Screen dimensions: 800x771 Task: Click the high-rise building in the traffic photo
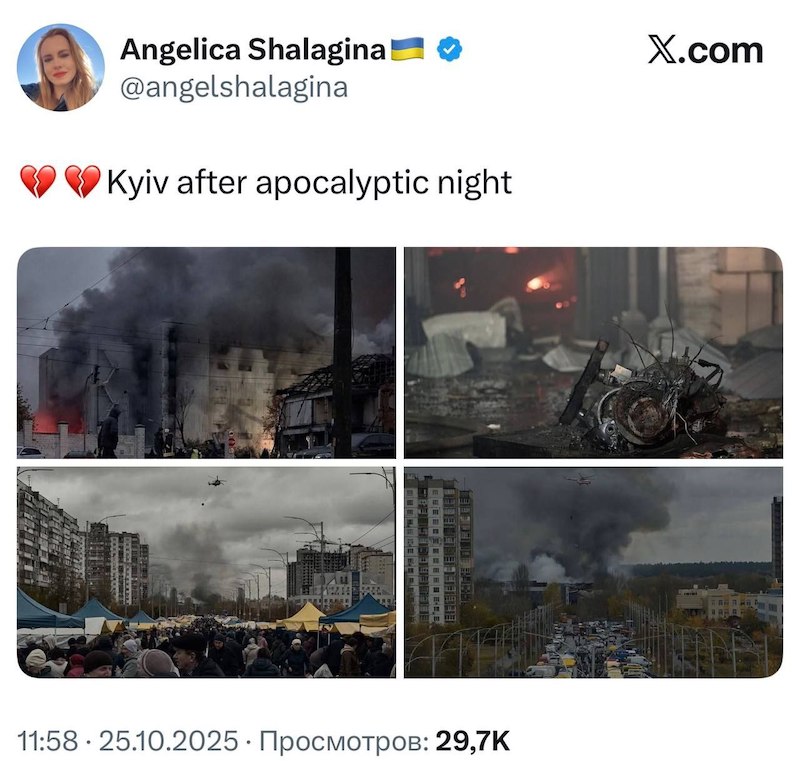[x=439, y=549]
